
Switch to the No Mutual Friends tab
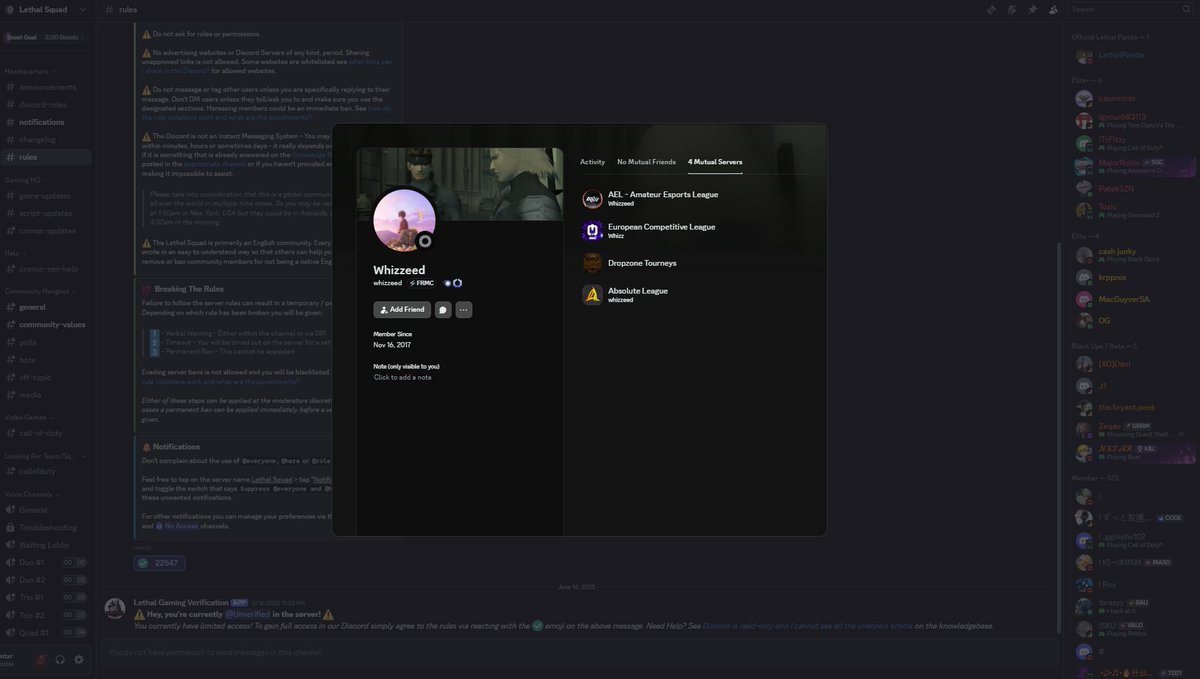[646, 161]
